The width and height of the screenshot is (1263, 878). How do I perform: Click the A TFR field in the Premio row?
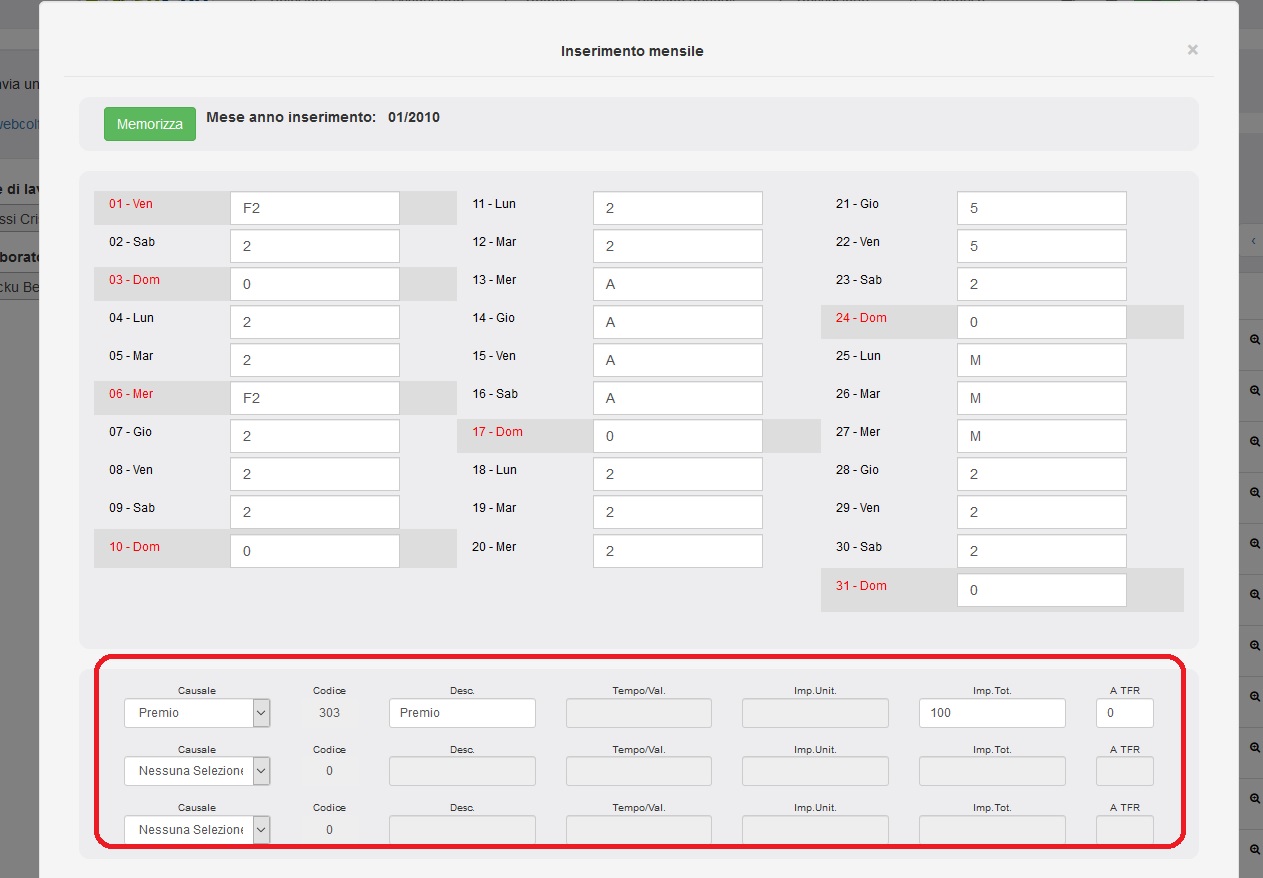pos(1124,713)
